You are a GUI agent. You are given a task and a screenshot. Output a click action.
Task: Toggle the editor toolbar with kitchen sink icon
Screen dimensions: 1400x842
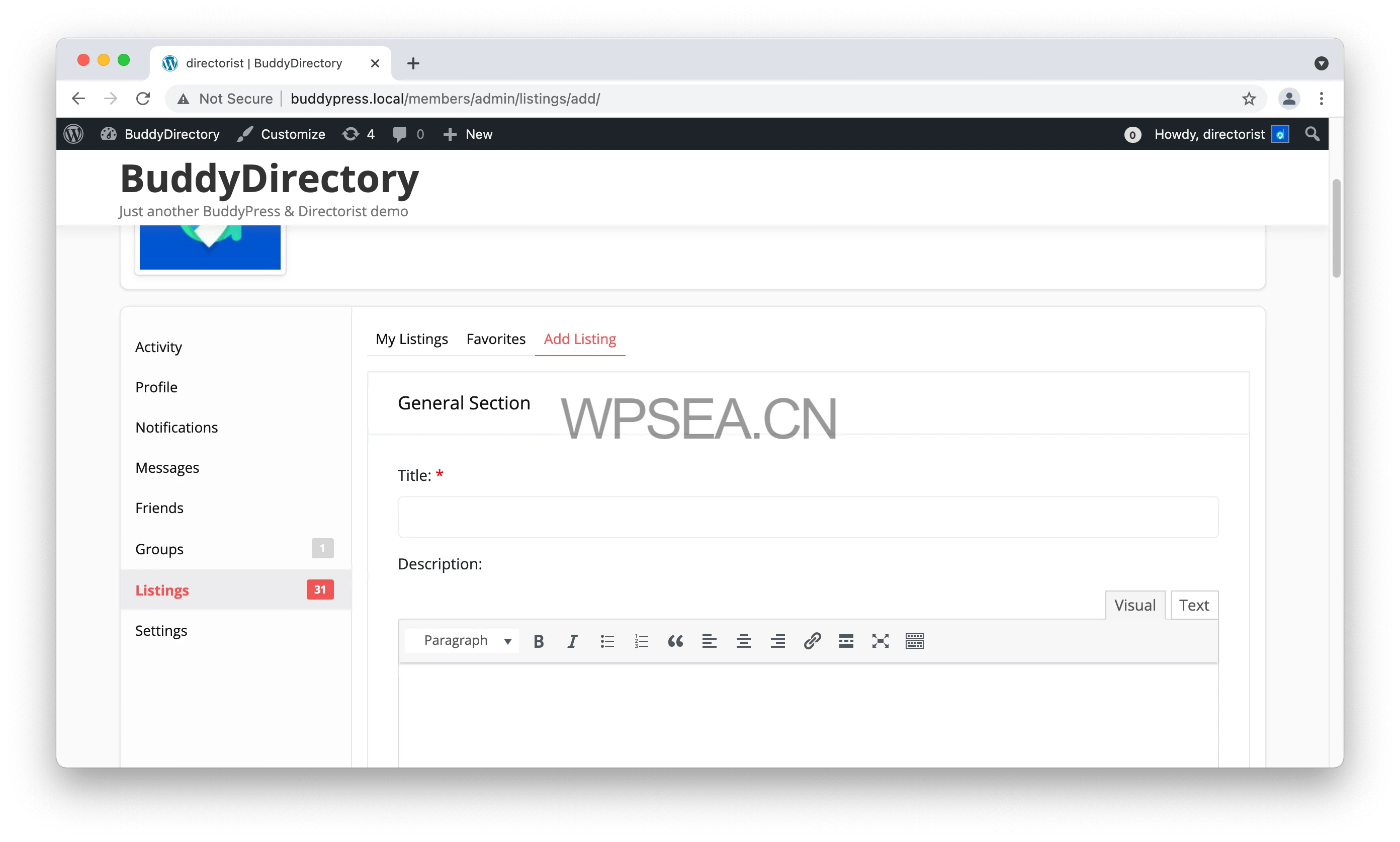click(914, 641)
